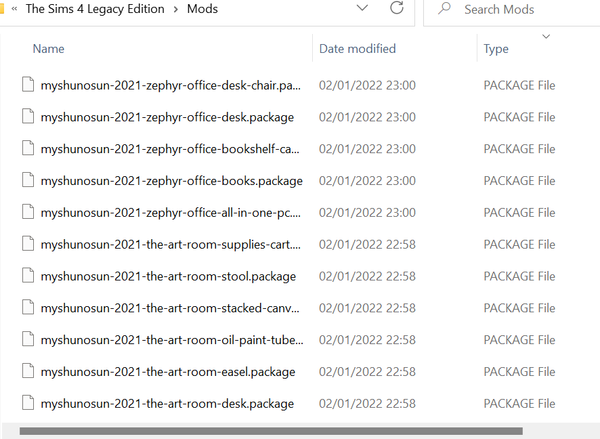Sort files by Name column
Screen dimensions: 600x439
coord(49,49)
